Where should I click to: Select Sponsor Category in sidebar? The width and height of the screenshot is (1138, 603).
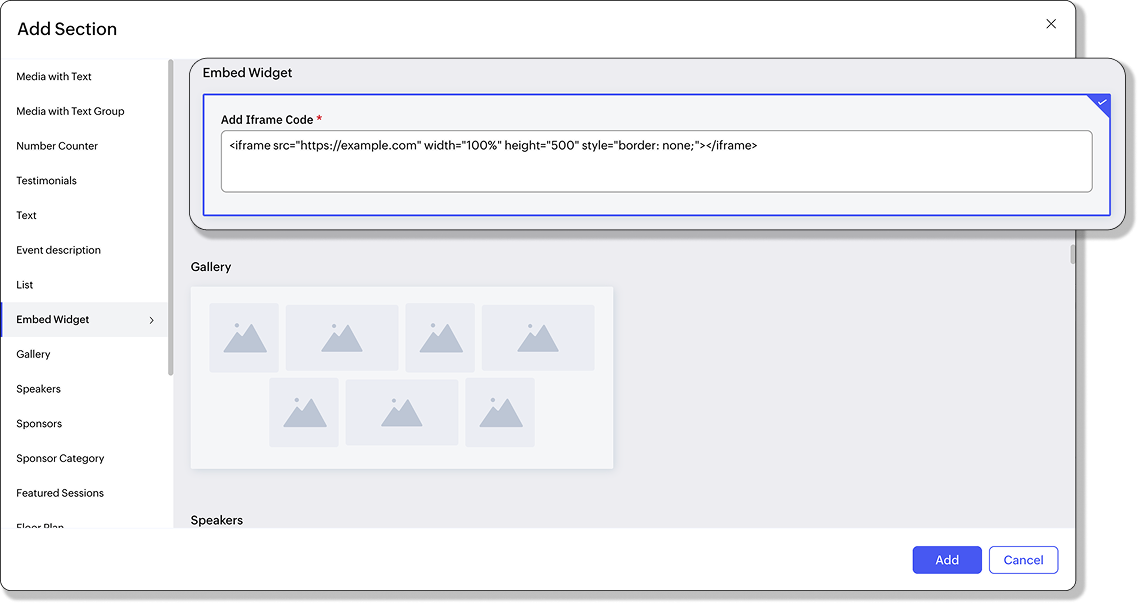pyautogui.click(x=60, y=459)
